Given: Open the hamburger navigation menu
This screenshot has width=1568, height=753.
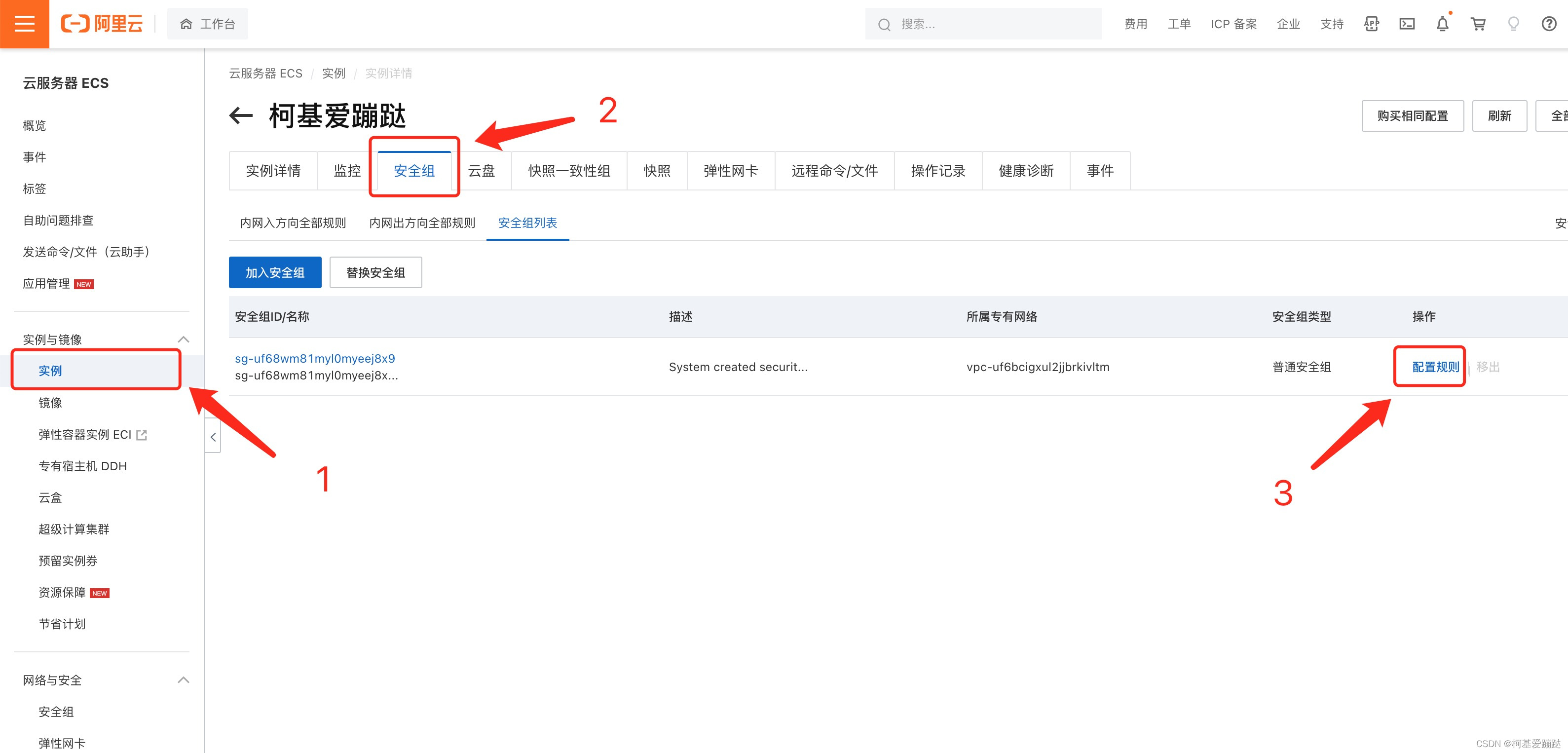Looking at the screenshot, I should [x=24, y=24].
